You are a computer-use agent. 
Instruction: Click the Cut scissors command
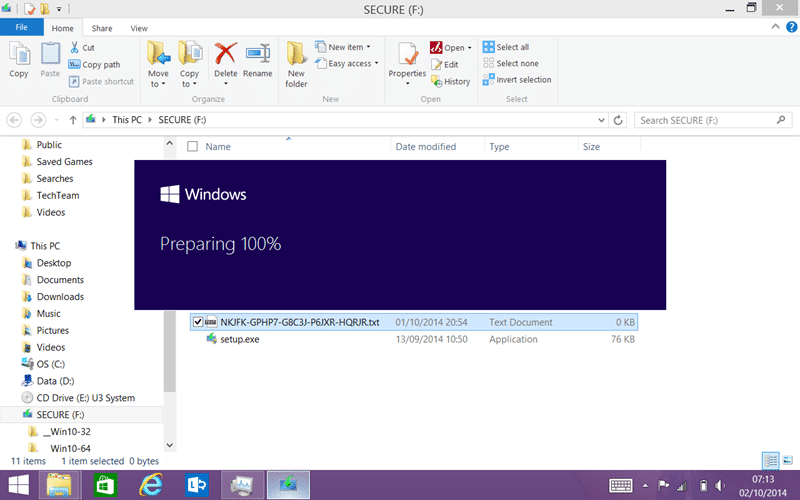(82, 47)
